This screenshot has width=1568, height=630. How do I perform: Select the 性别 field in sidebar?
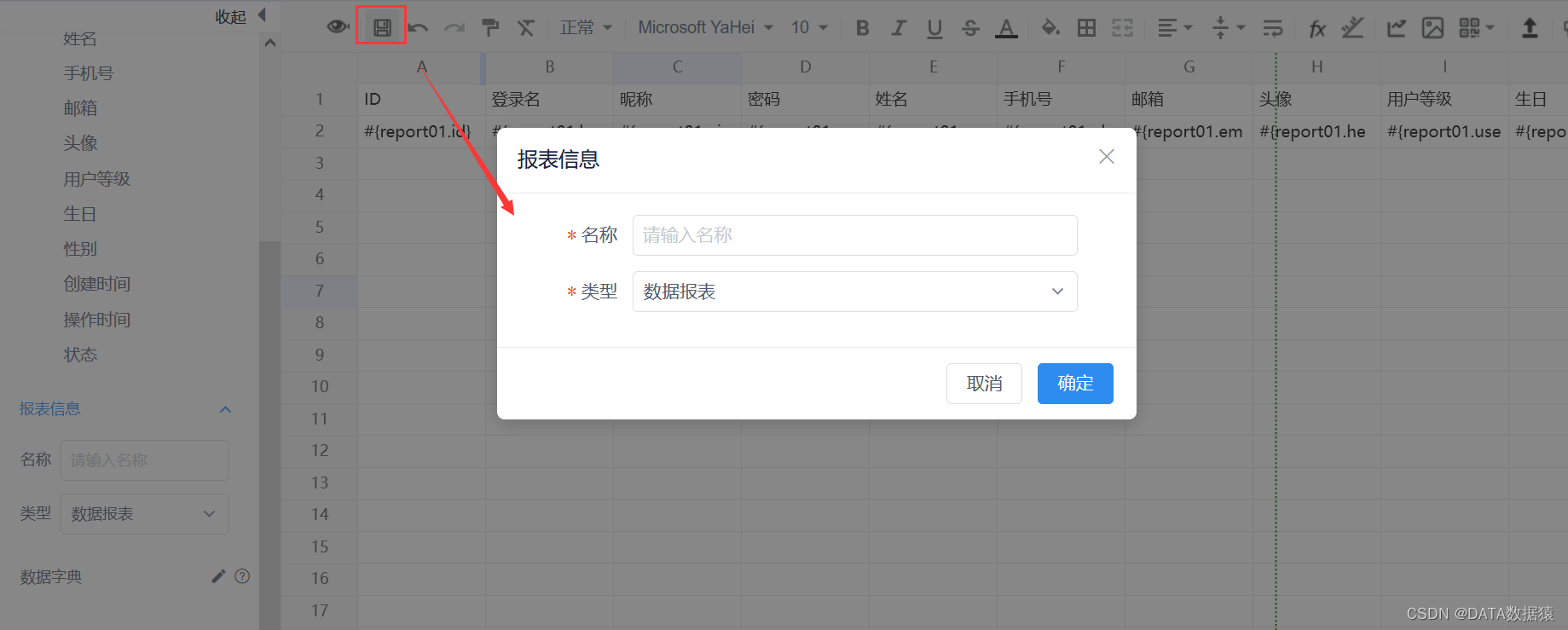pos(81,249)
